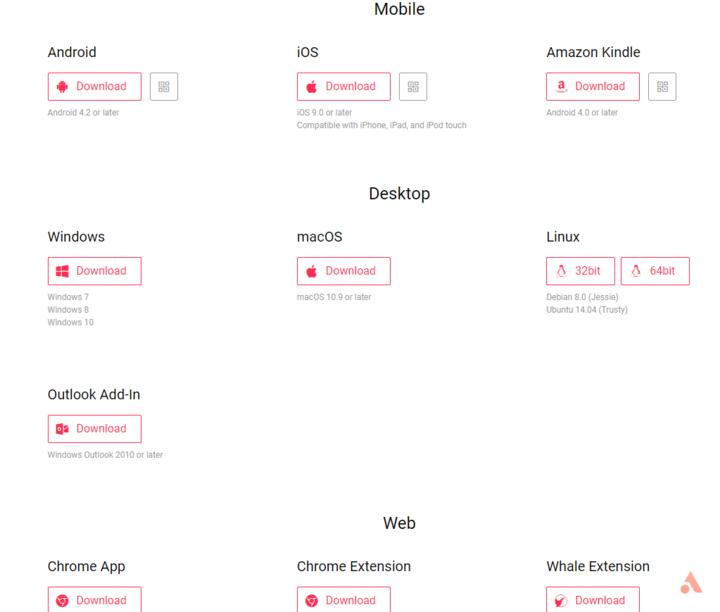Click the Apple logo in iOS Download
This screenshot has height=612, width=720.
312,86
